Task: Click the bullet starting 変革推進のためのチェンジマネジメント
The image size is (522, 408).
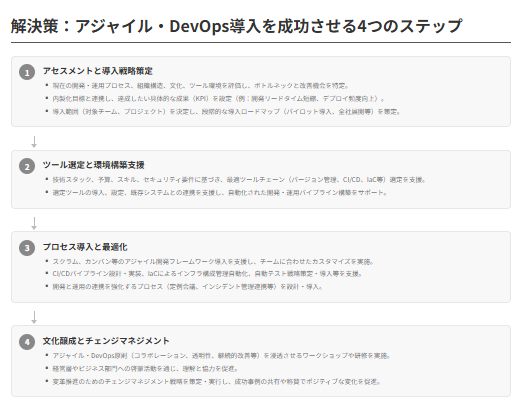Action: 217,382
